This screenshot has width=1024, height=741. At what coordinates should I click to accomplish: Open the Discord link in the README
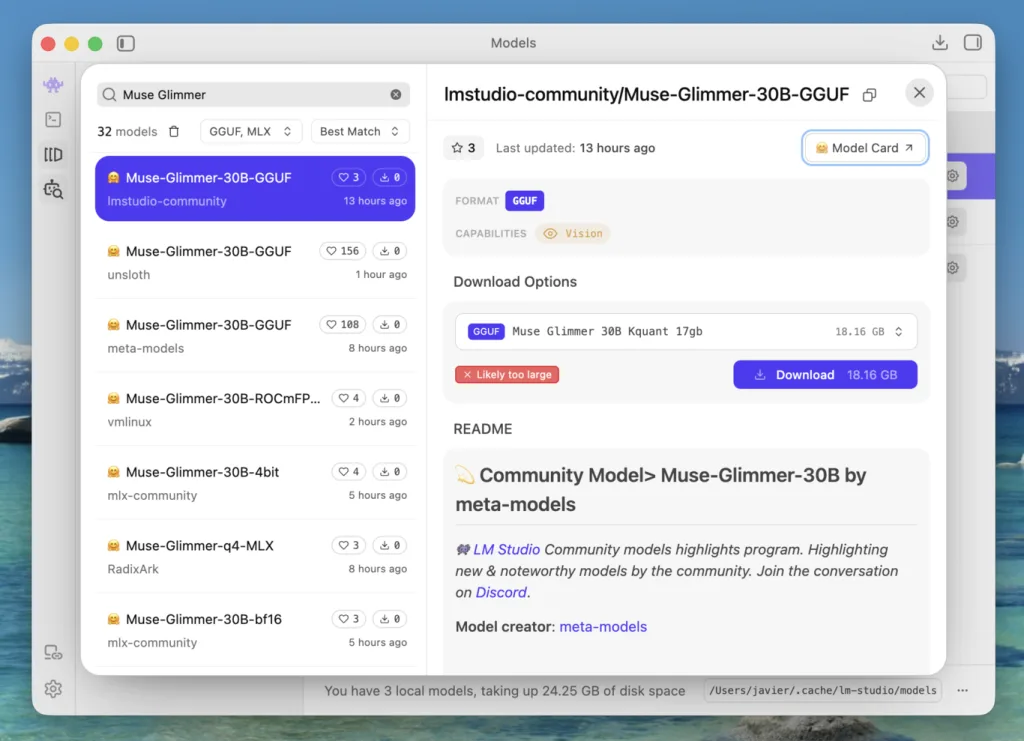click(x=501, y=592)
